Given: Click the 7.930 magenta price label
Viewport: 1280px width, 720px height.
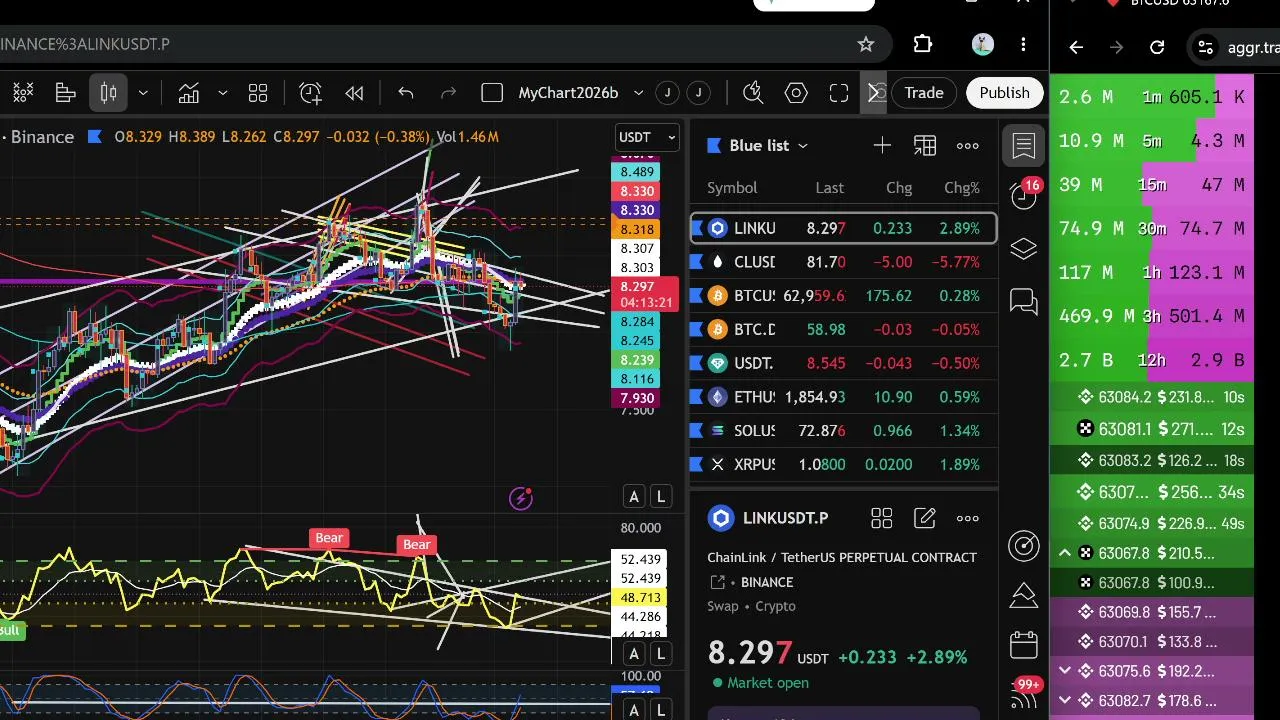Looking at the screenshot, I should tap(638, 399).
